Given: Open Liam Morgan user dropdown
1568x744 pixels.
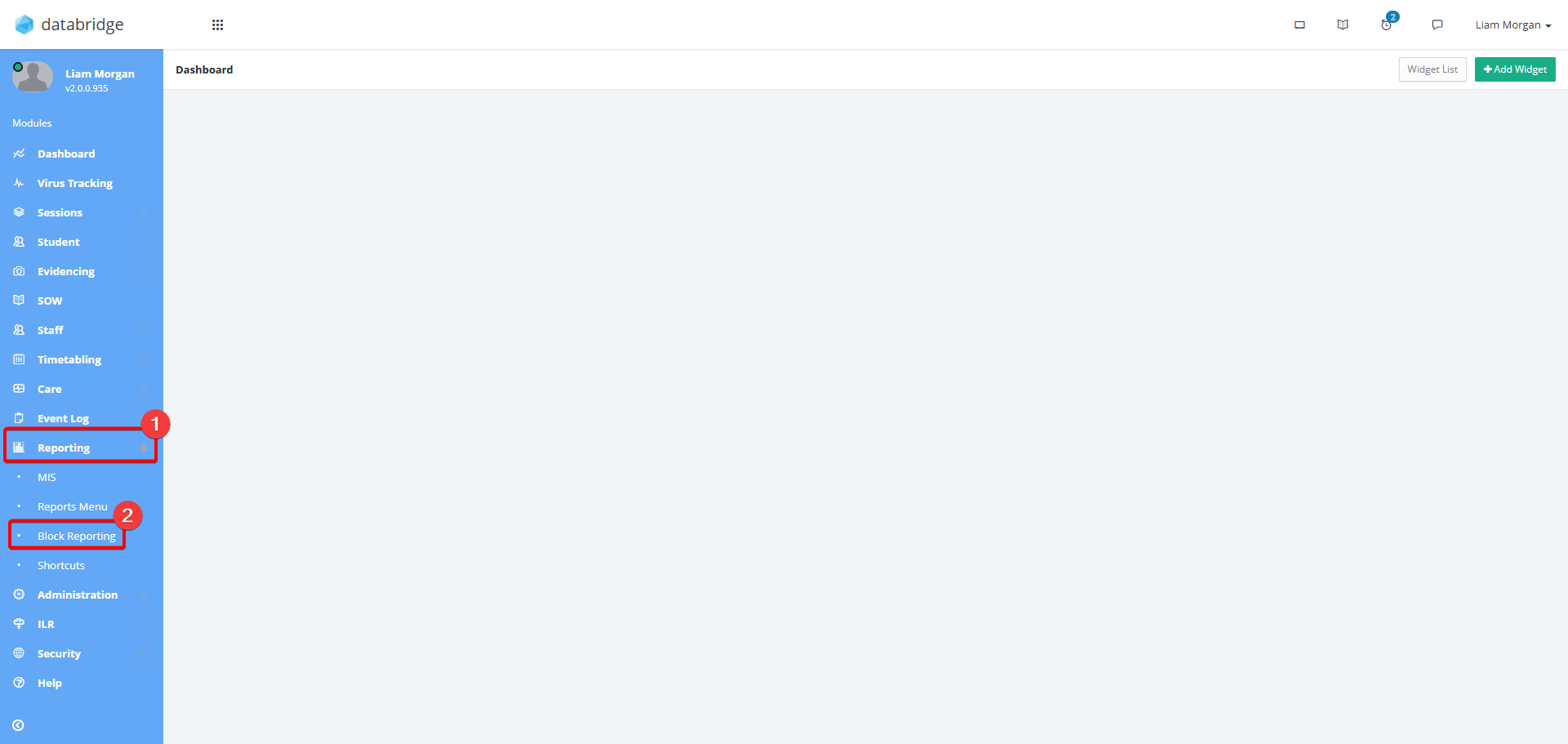Looking at the screenshot, I should tap(1512, 25).
